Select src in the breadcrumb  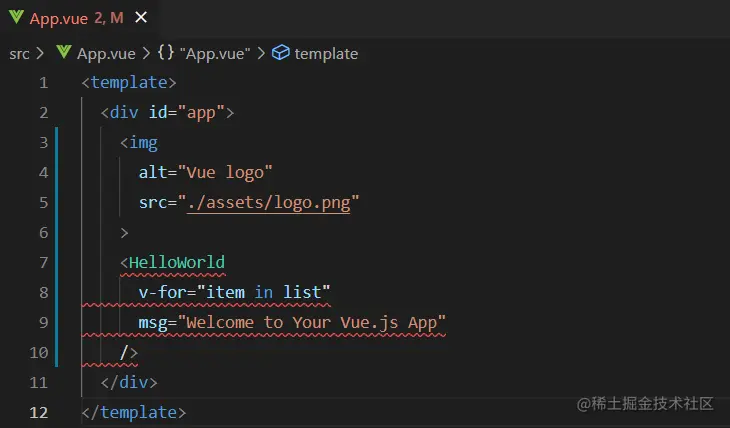click(x=20, y=54)
